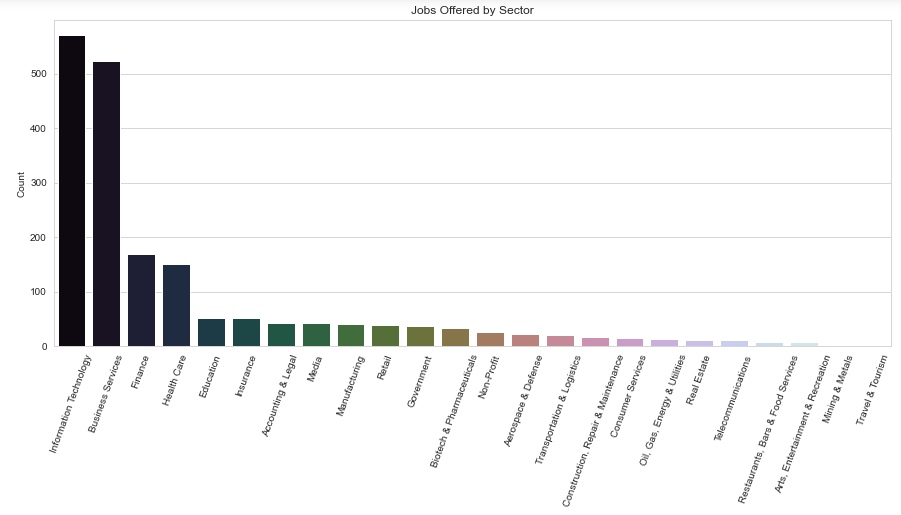Click the 100 tick label on y-axis
This screenshot has height=515, width=901.
39,292
